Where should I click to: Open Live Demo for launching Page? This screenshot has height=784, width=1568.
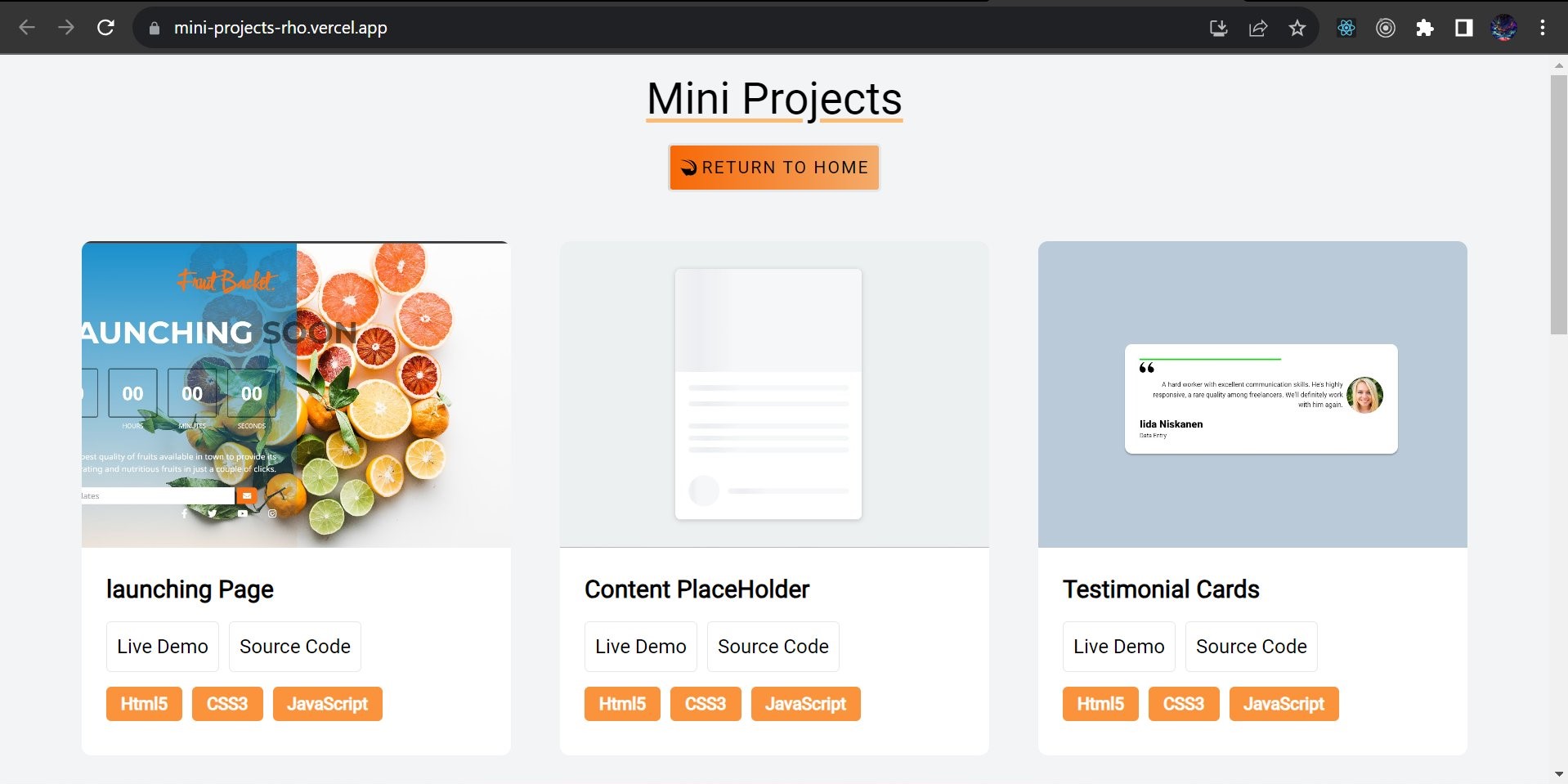coord(163,647)
